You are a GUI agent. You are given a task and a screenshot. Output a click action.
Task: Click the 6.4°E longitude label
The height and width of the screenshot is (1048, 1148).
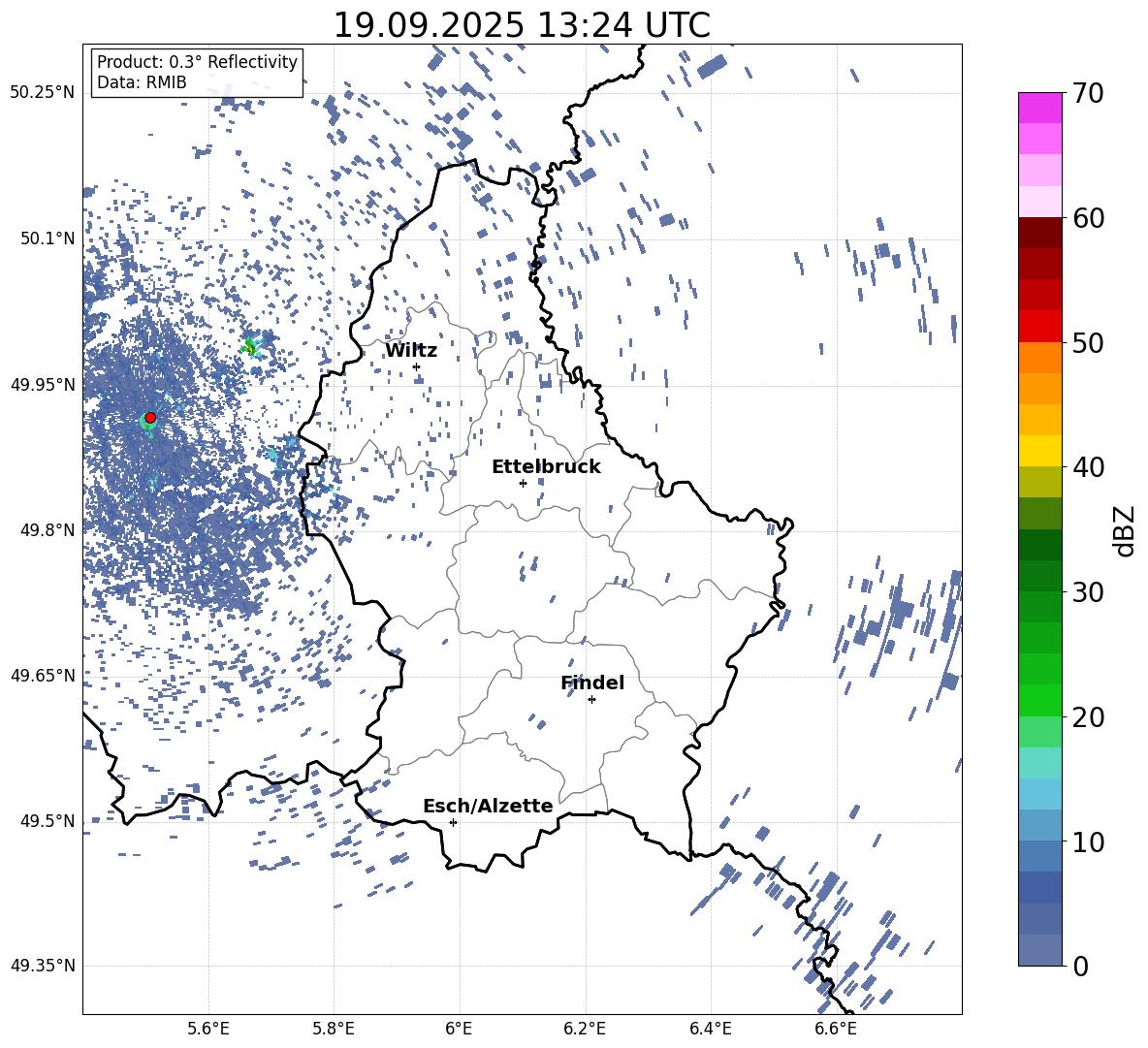point(710,1029)
